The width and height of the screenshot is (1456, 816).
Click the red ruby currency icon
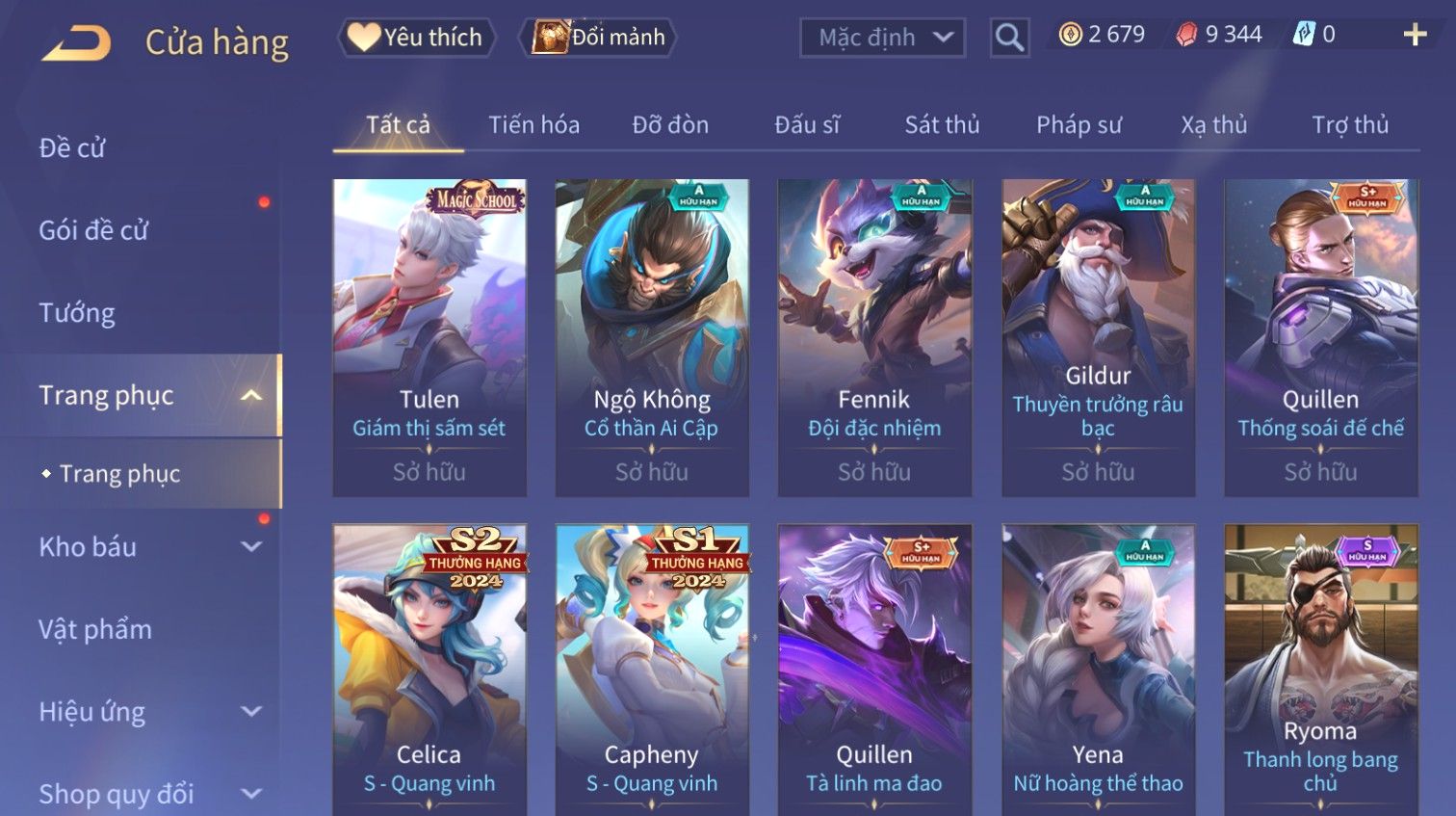pos(1186,35)
